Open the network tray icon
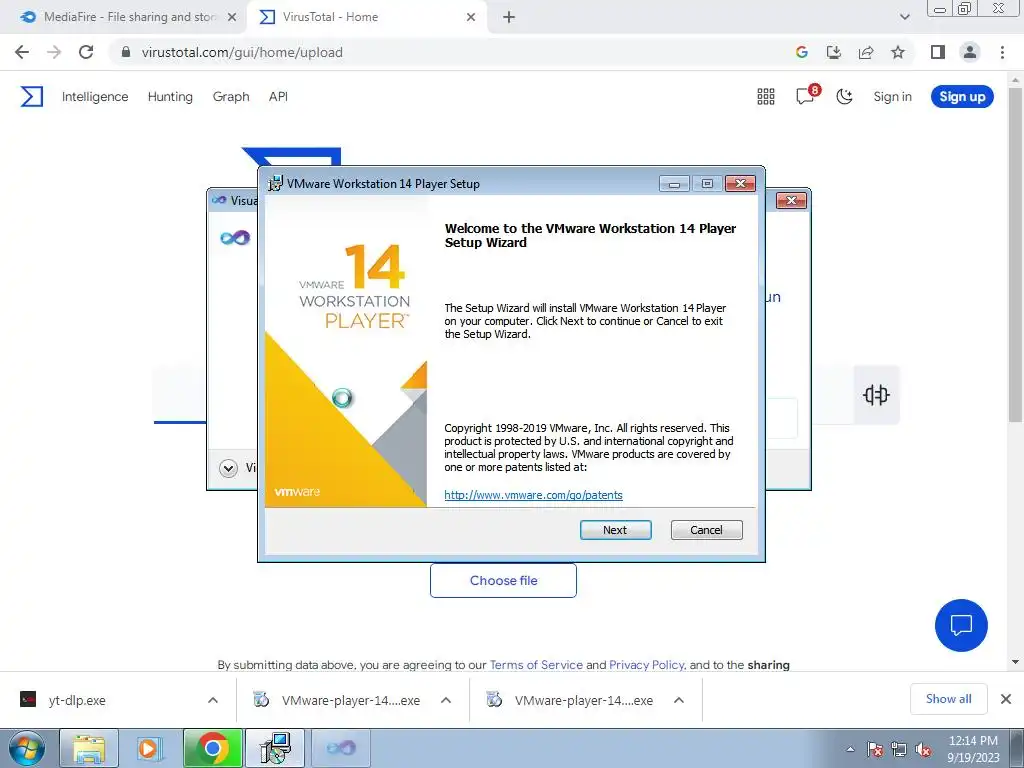Viewport: 1024px width, 768px height. (899, 749)
